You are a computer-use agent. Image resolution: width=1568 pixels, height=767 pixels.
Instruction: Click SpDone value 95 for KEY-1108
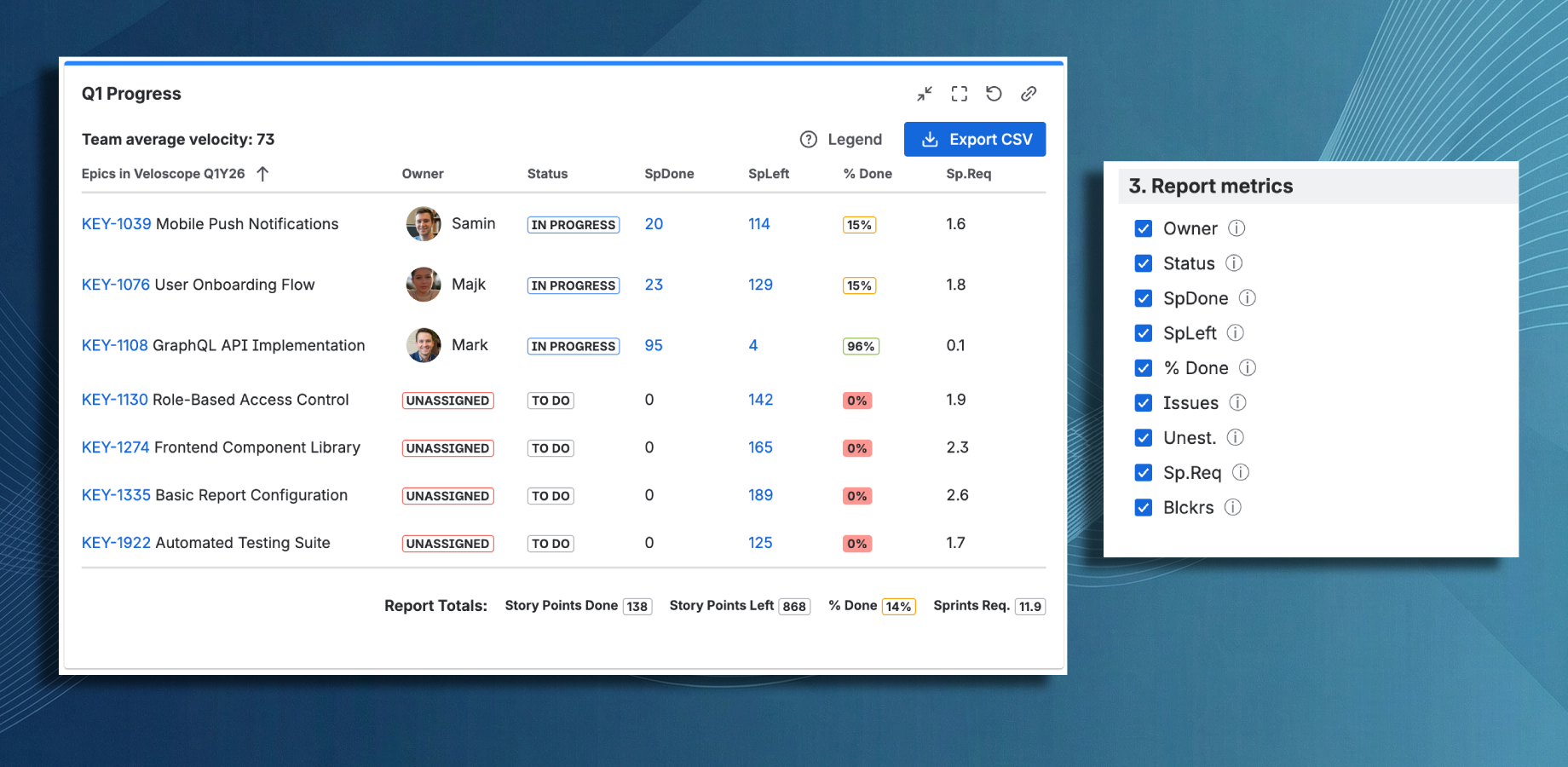654,345
